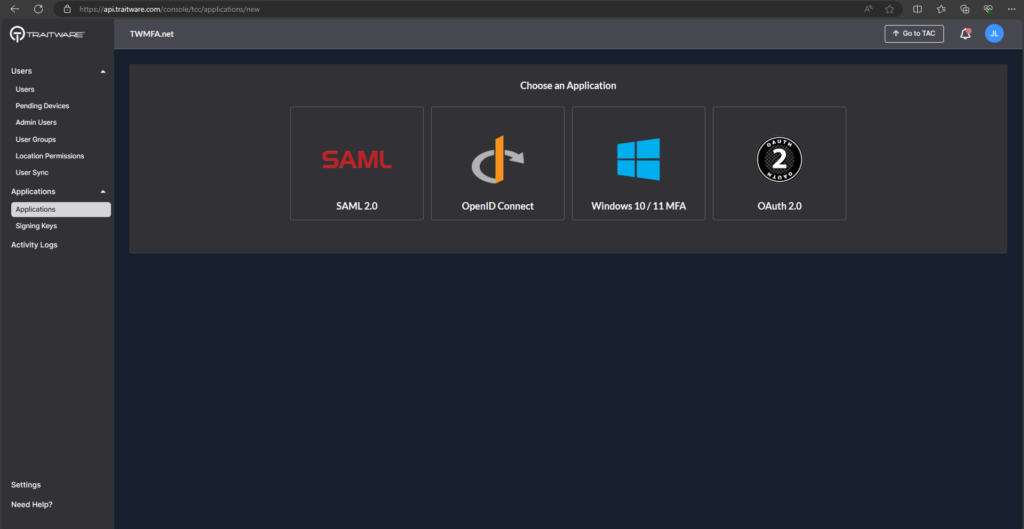This screenshot has height=529, width=1024.
Task: Open the Read aloud icon in address bar
Action: [x=868, y=9]
